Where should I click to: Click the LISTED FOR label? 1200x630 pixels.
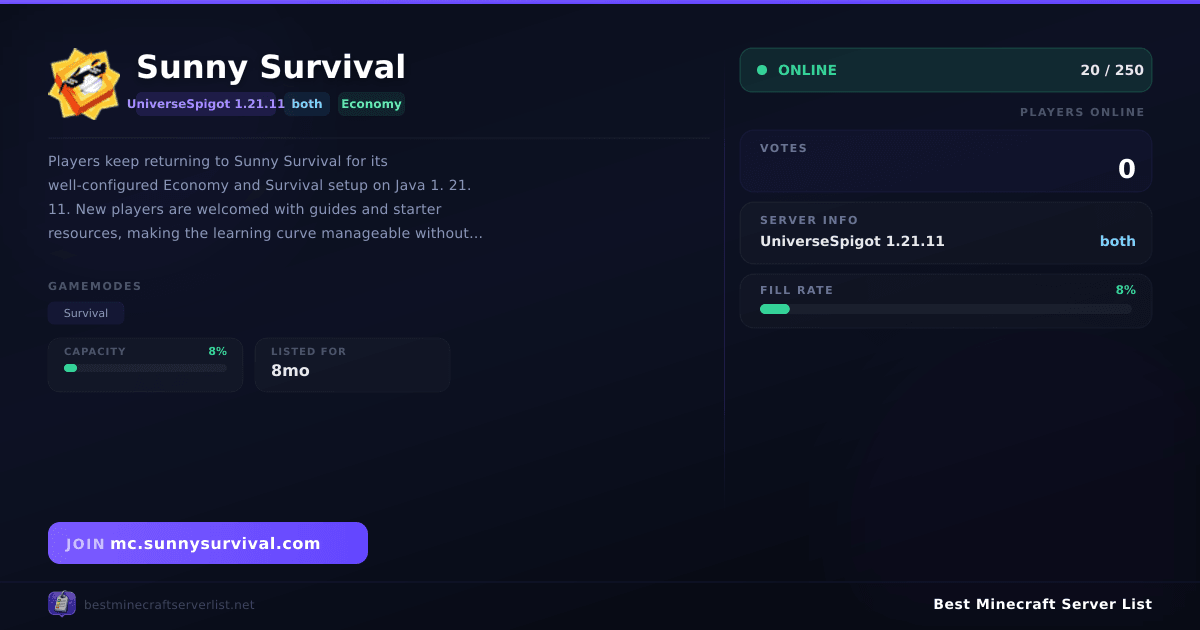[x=308, y=351]
